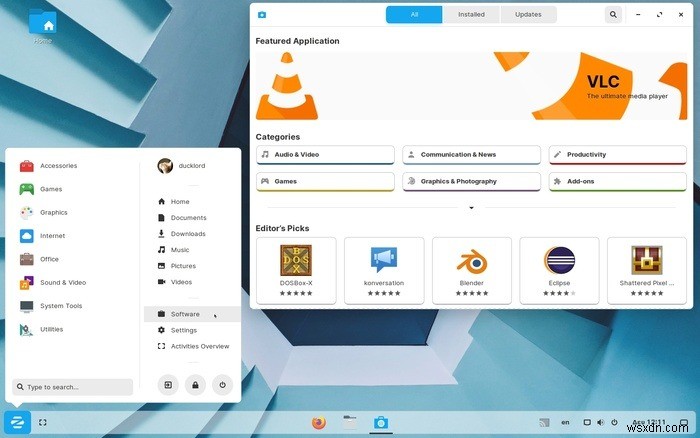Open Home folder from the menu
The image size is (700, 438).
pyautogui.click(x=174, y=201)
